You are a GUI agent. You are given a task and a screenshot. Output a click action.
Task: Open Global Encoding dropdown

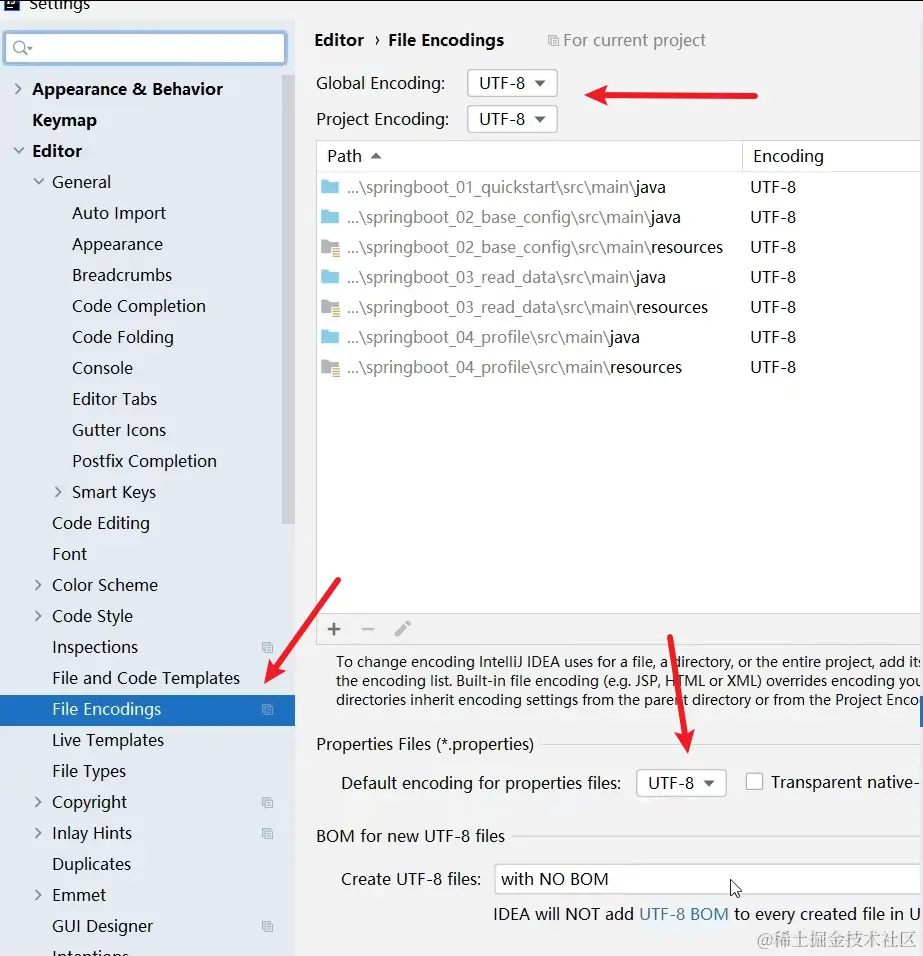tap(512, 83)
